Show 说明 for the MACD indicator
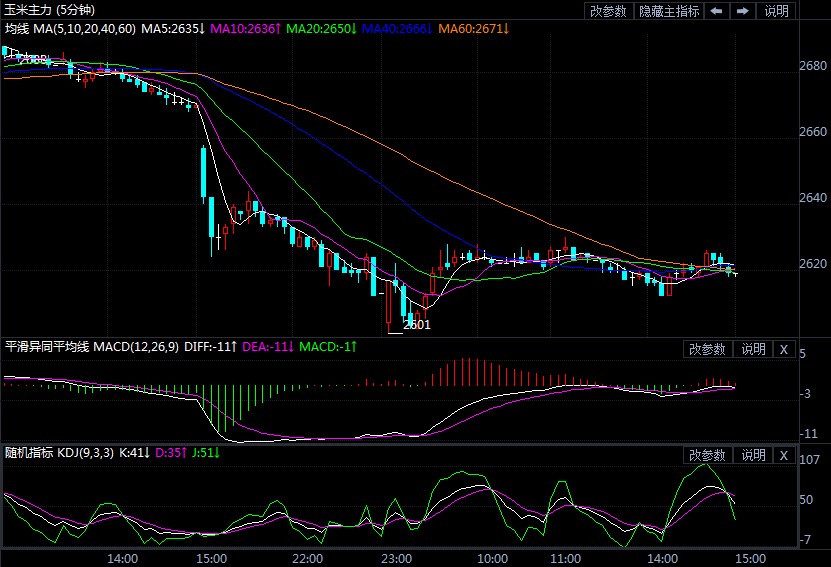This screenshot has height=567, width=831. [752, 349]
